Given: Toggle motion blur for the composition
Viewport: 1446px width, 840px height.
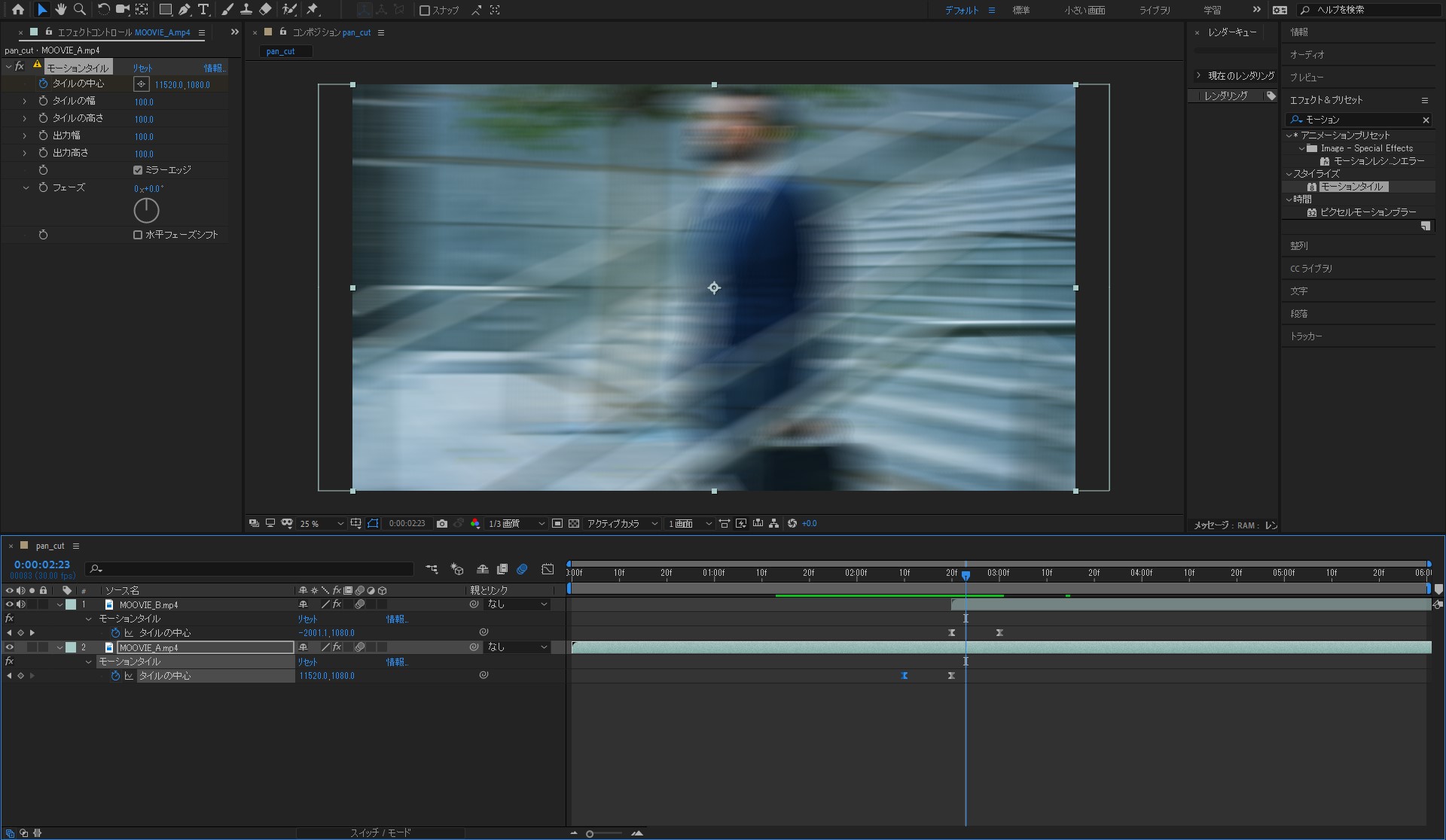Looking at the screenshot, I should tap(522, 569).
